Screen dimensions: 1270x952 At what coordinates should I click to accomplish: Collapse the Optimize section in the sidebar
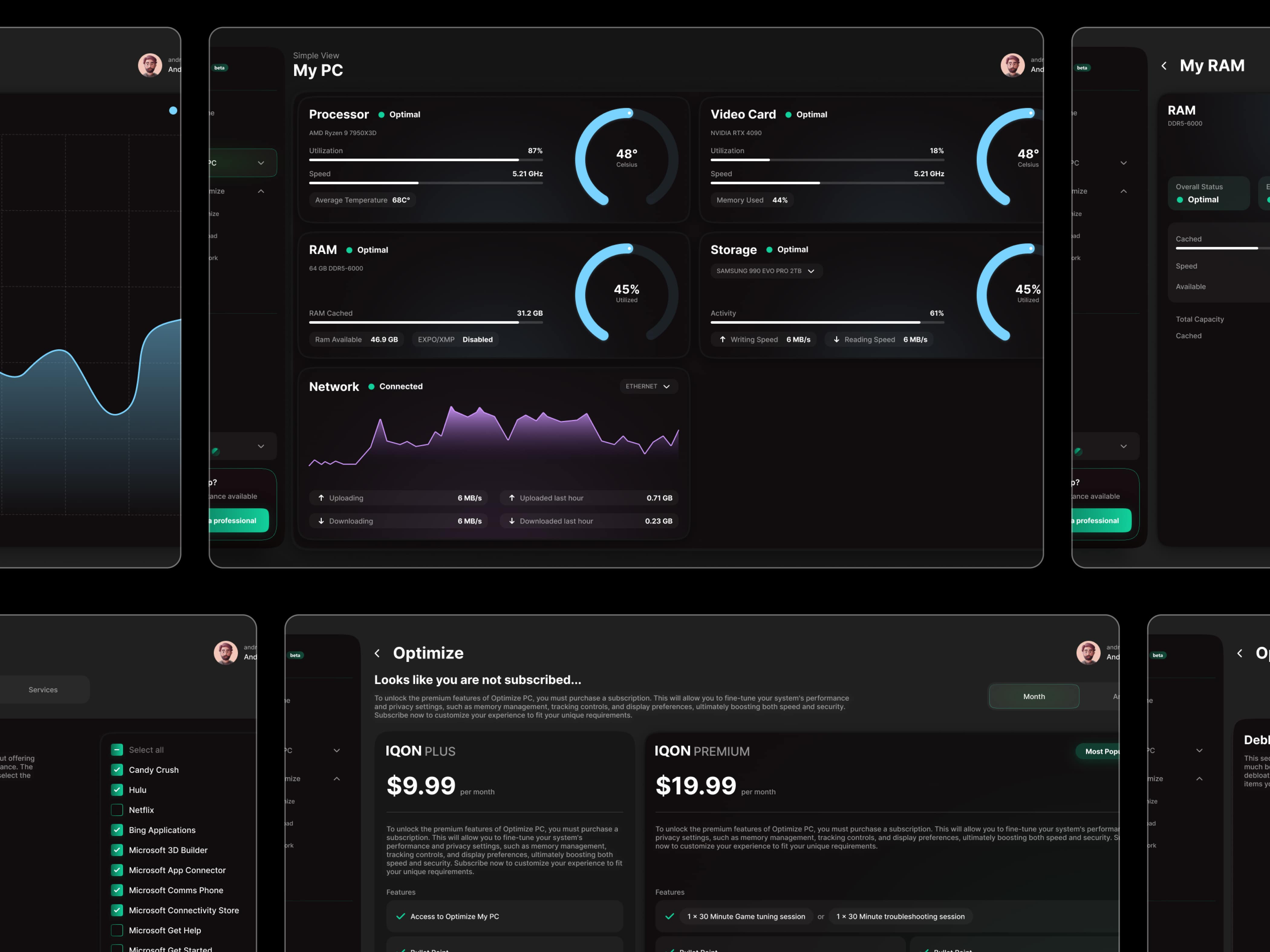point(261,190)
